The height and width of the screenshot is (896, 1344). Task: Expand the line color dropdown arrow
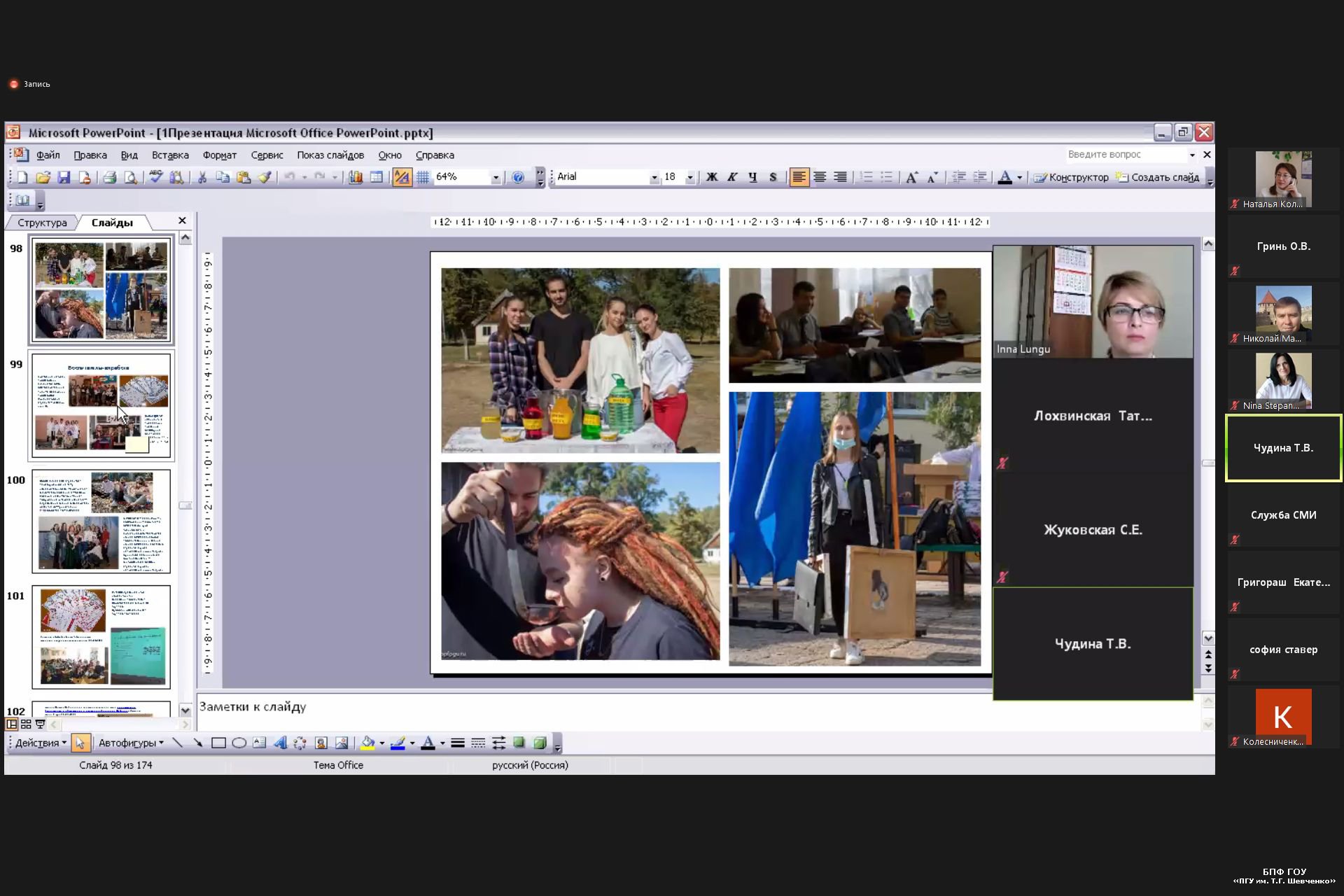pos(412,743)
